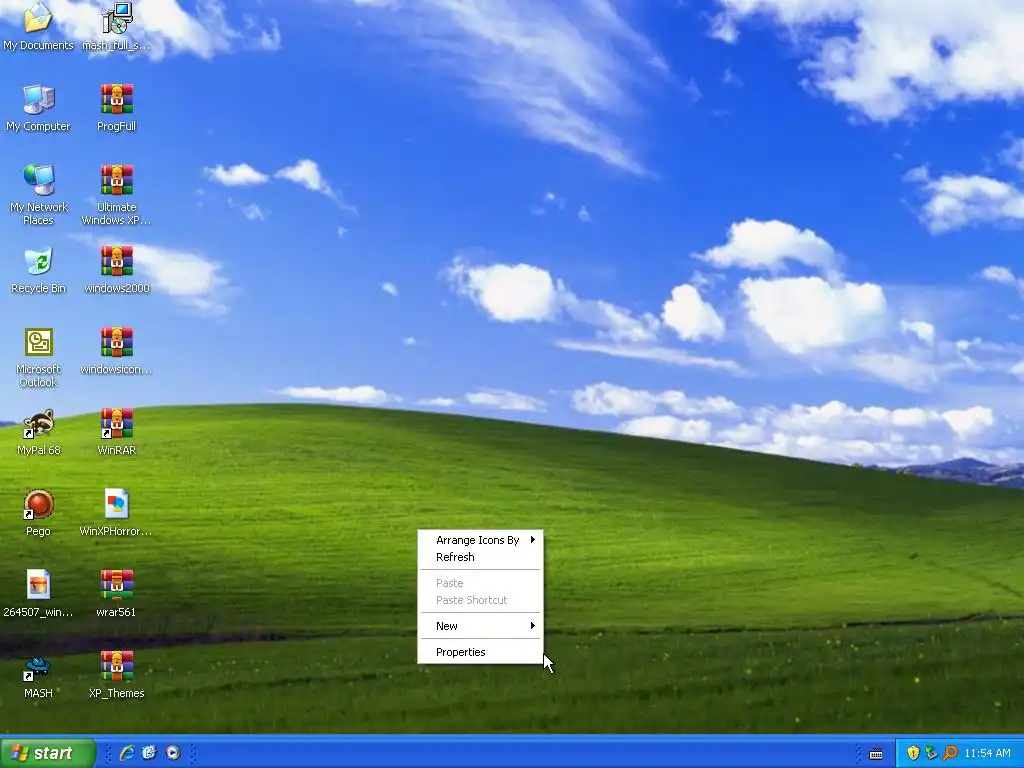Click the Arrange Icons By submenu arrow
Screen dimensions: 1024x768
[533, 539]
